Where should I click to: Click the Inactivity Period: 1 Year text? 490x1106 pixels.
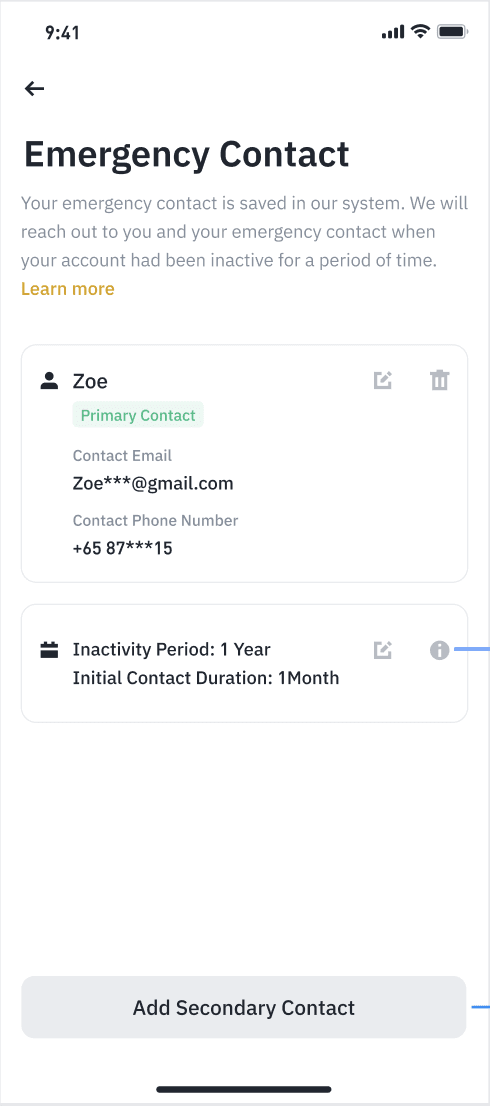(x=171, y=649)
